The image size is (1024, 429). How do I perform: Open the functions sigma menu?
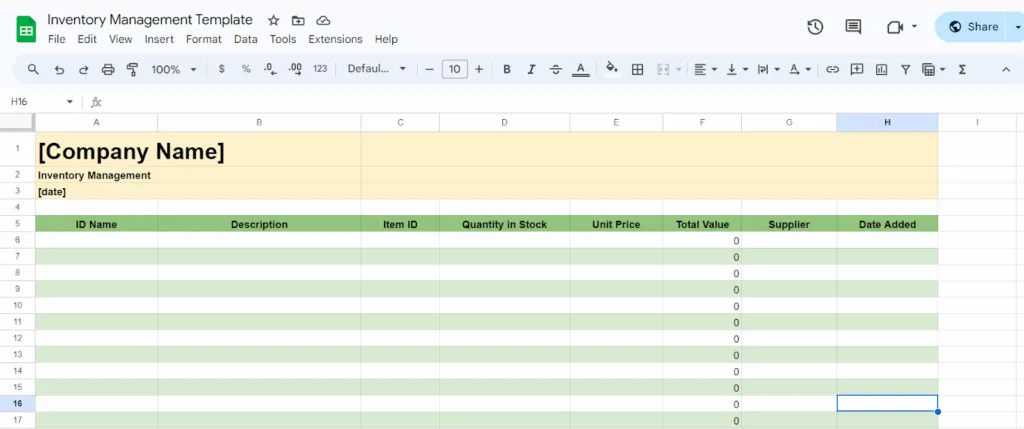pos(962,69)
